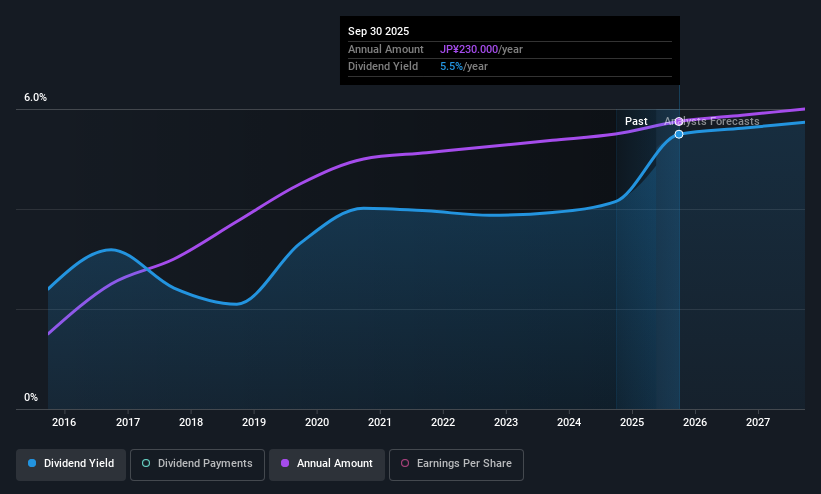This screenshot has width=821, height=494.
Task: Click the 2027 x-axis label
Action: coord(758,422)
